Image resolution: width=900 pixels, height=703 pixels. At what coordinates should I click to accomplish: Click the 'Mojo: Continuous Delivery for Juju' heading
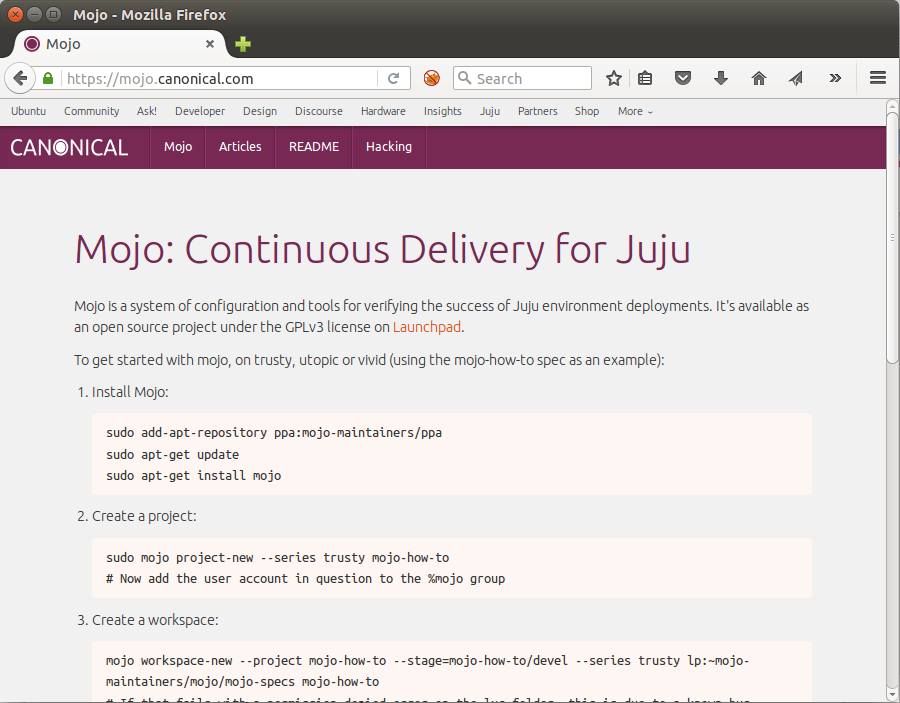[x=382, y=250]
